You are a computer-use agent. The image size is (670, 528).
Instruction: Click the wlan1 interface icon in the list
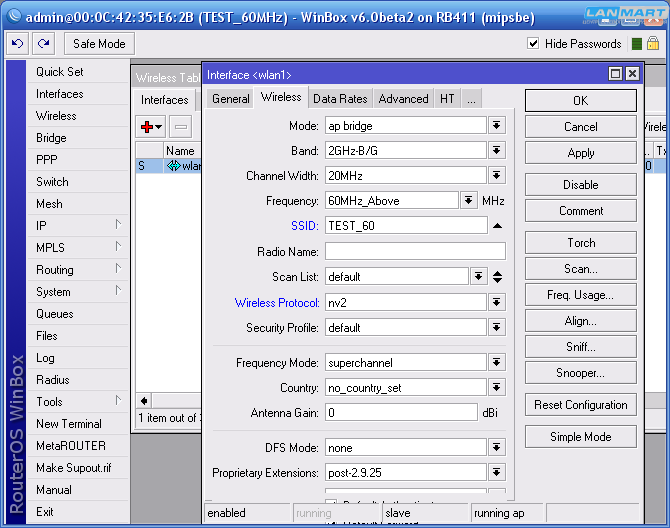pyautogui.click(x=173, y=166)
